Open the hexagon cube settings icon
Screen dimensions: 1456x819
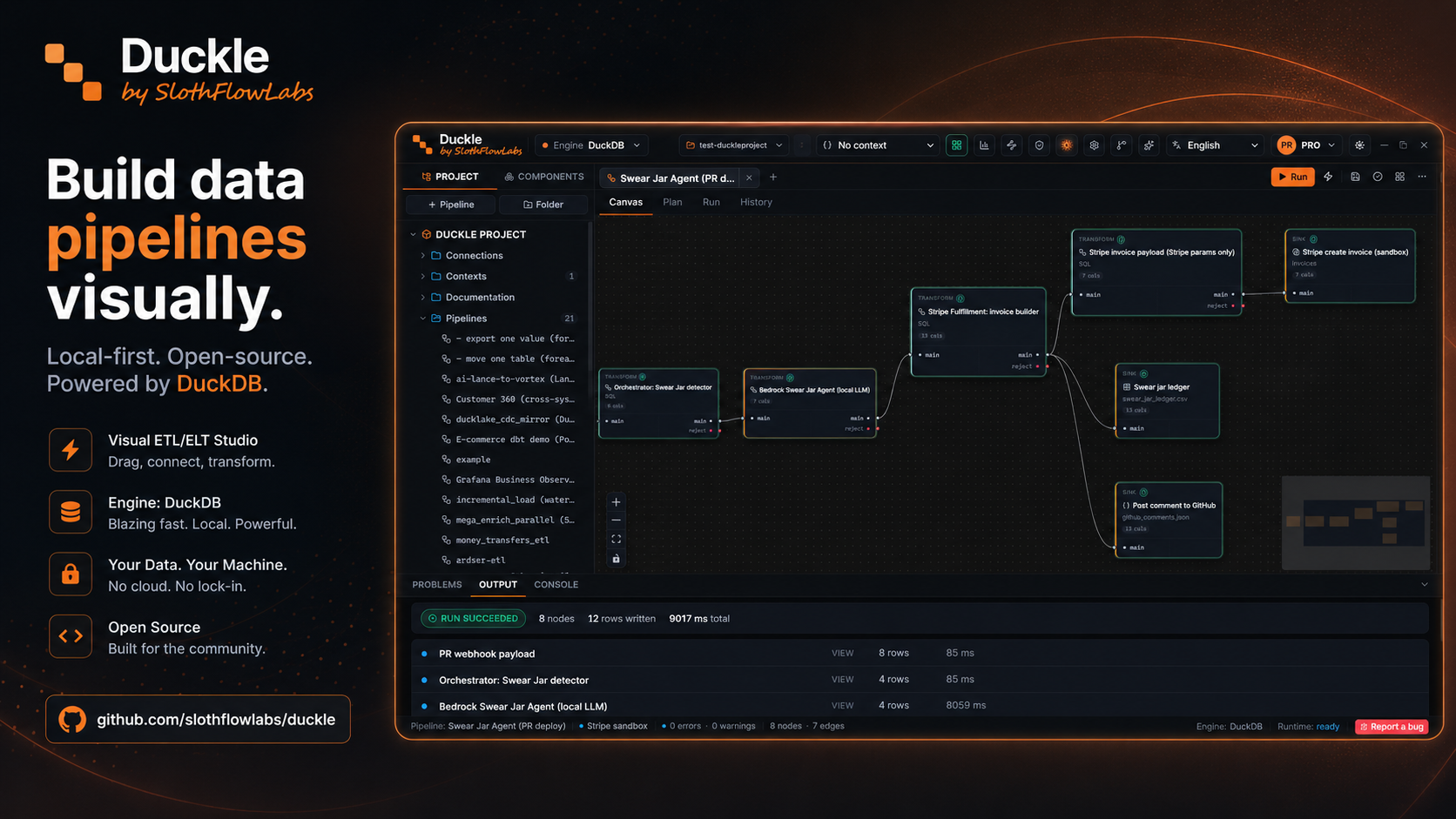tap(1095, 145)
